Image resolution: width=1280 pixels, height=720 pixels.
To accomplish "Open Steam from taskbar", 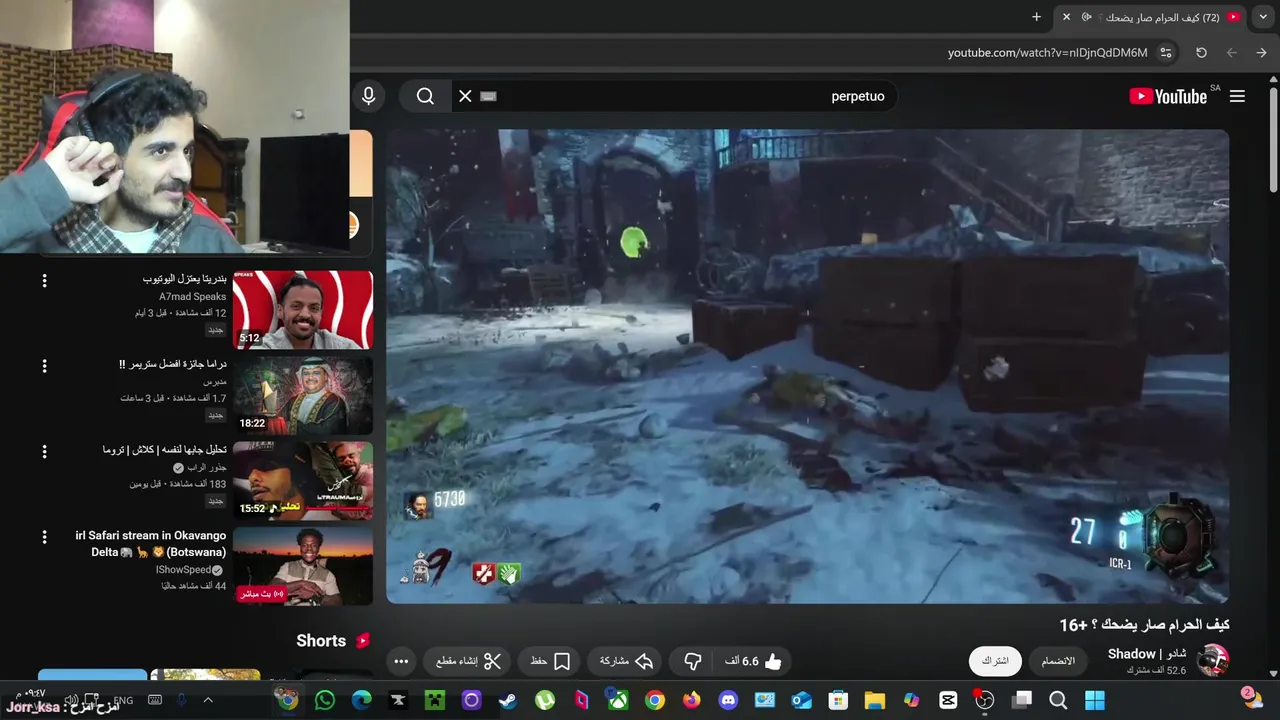I will tap(508, 700).
